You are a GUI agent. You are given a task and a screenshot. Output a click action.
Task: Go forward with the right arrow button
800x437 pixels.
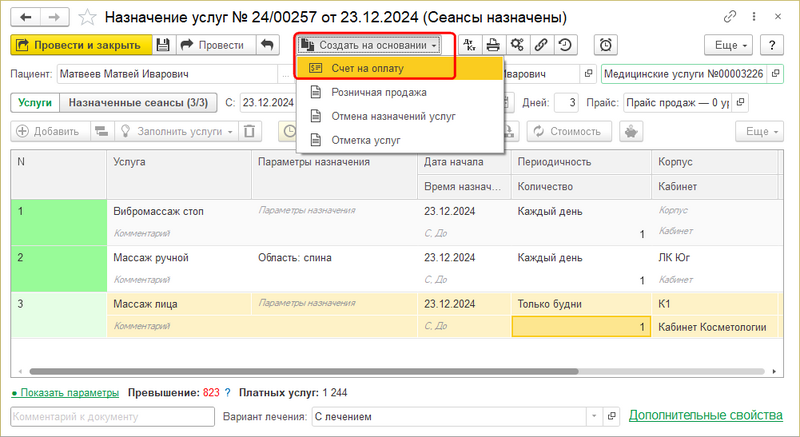coord(54,17)
